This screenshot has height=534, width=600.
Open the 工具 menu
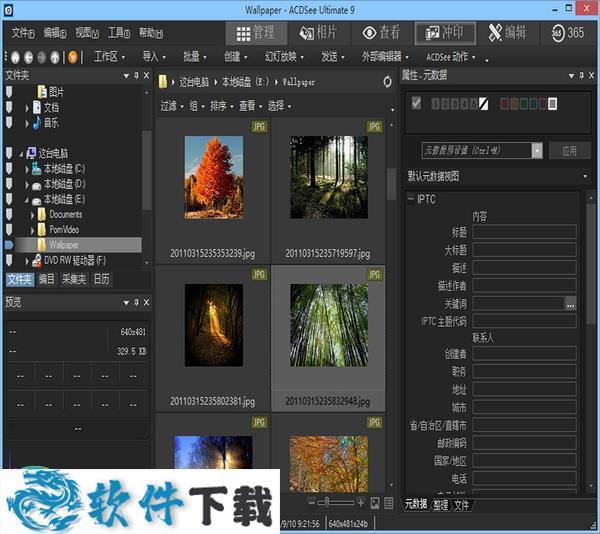119,33
